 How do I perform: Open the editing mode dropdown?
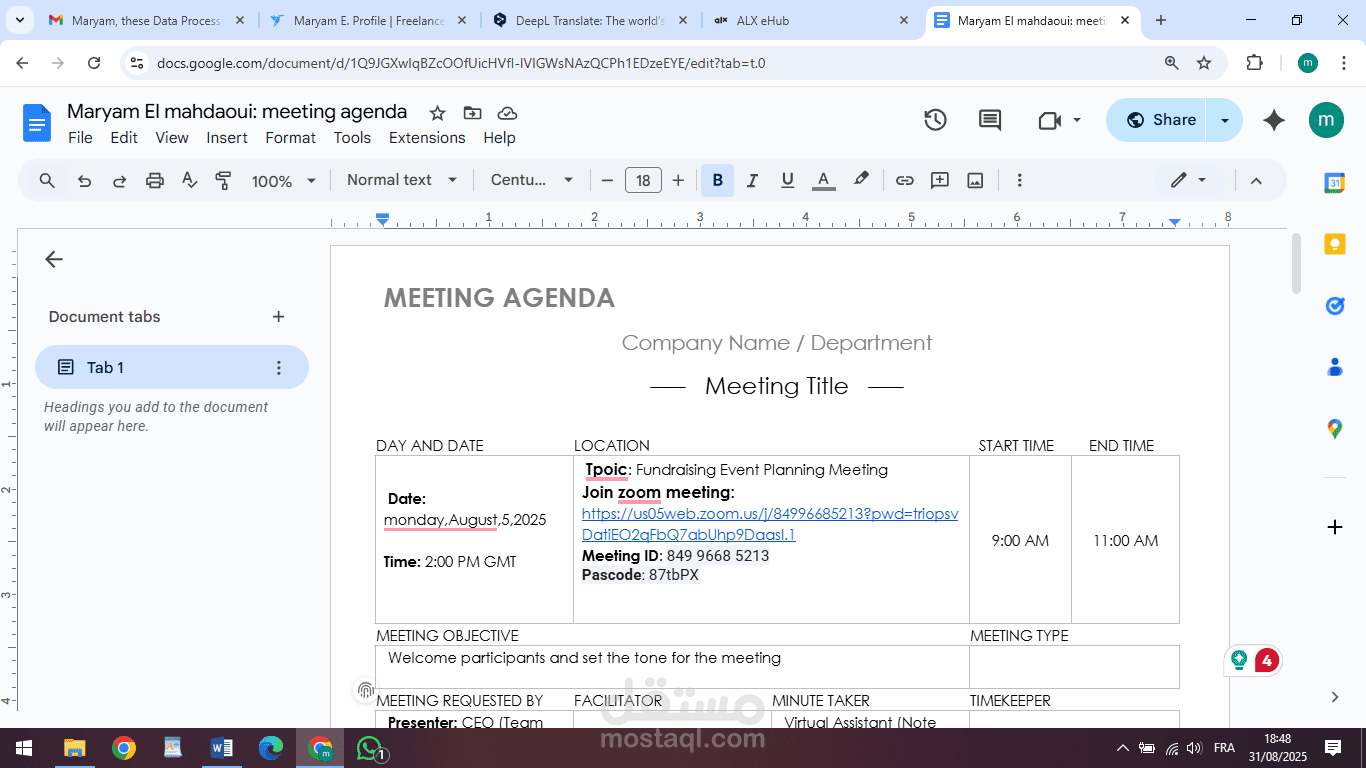pos(1189,181)
